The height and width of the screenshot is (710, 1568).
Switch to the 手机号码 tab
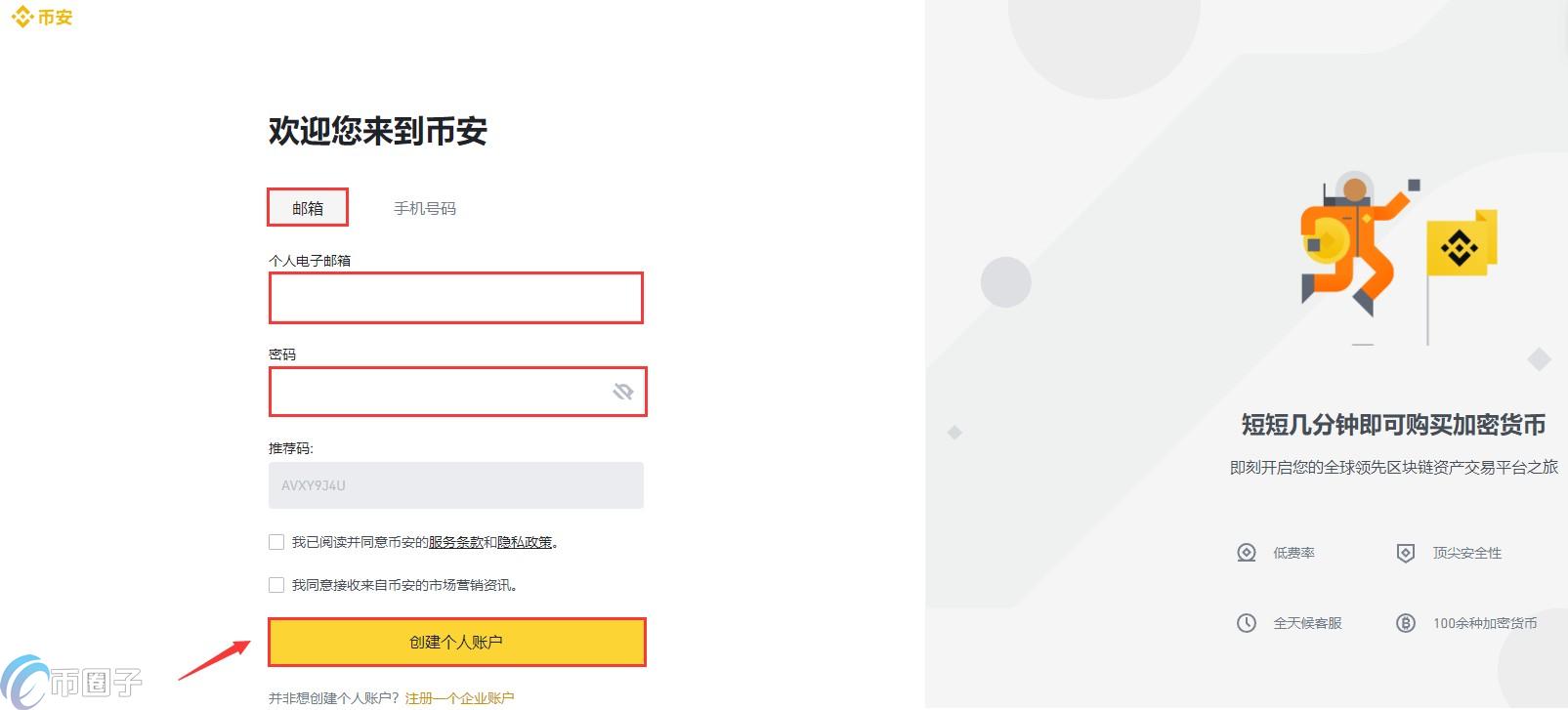[427, 207]
